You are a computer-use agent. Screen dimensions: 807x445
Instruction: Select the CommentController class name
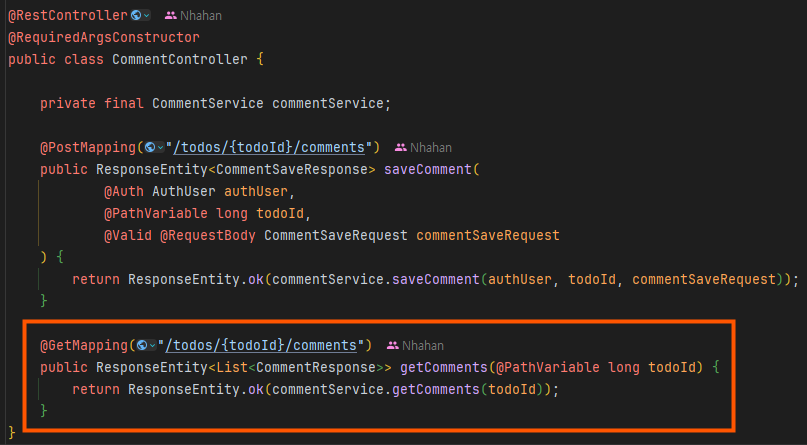click(180, 60)
